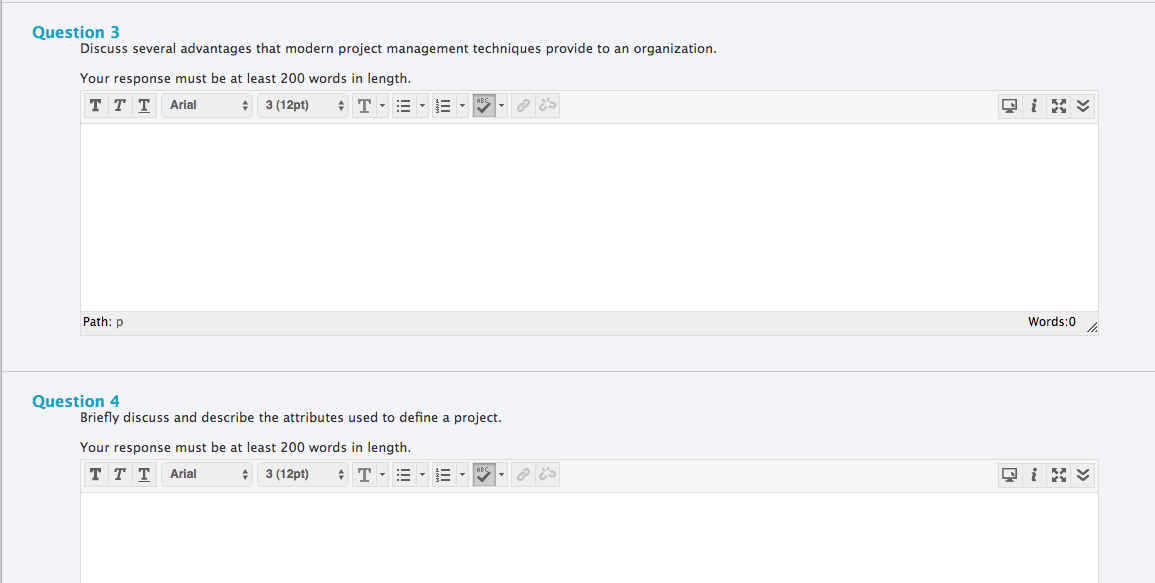Open the font size dropdown for Question 3
The width and height of the screenshot is (1155, 583).
click(x=304, y=105)
